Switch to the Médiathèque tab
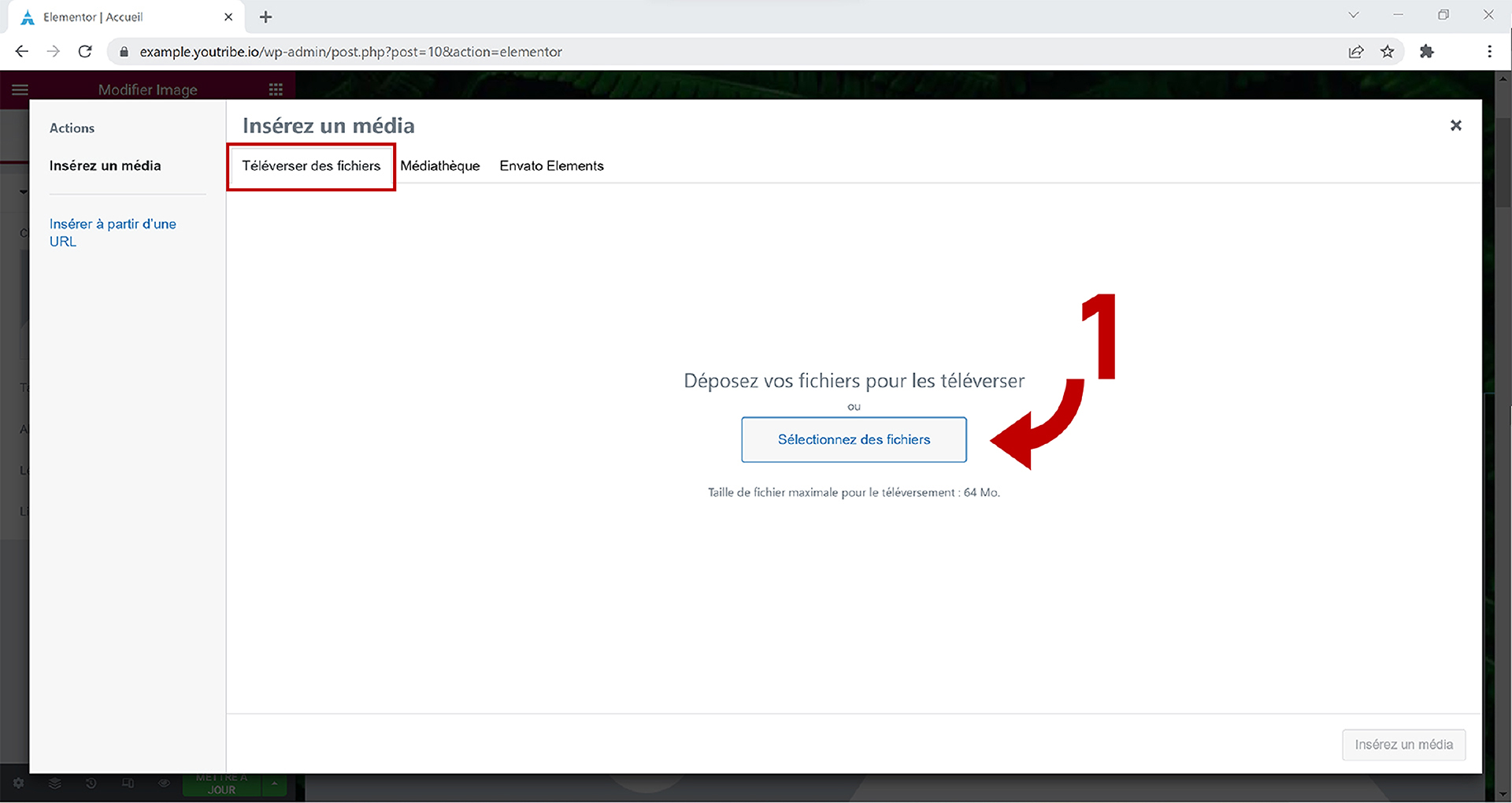1512x803 pixels. pyautogui.click(x=439, y=166)
